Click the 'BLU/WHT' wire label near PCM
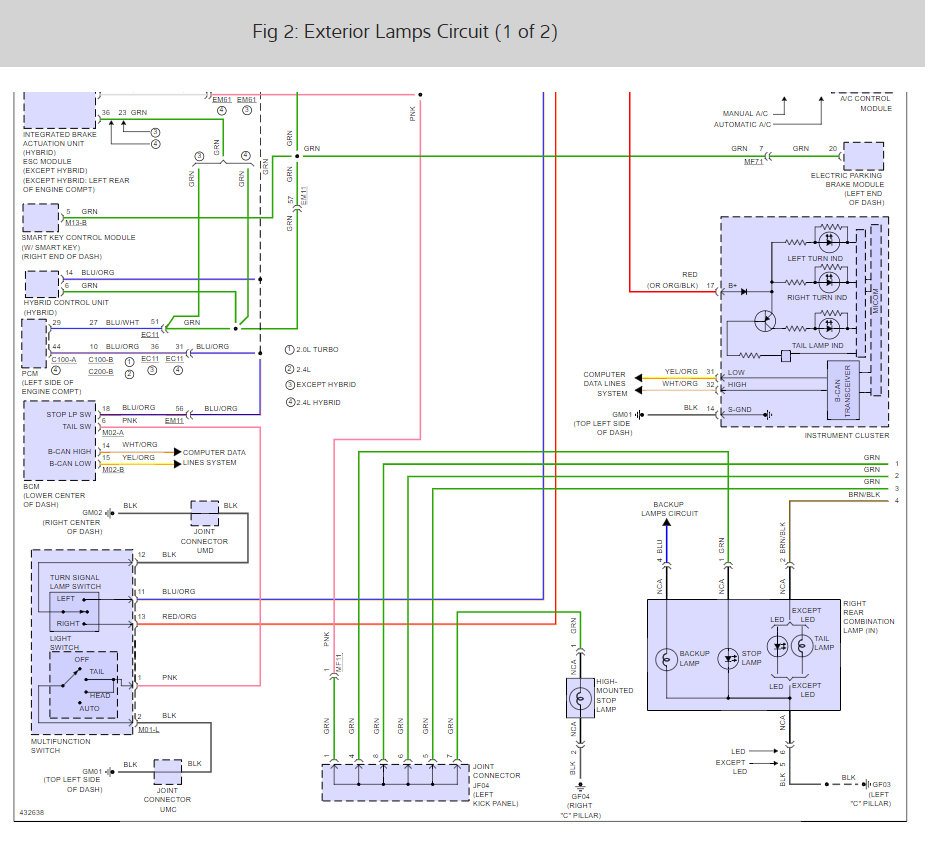 pyautogui.click(x=123, y=323)
